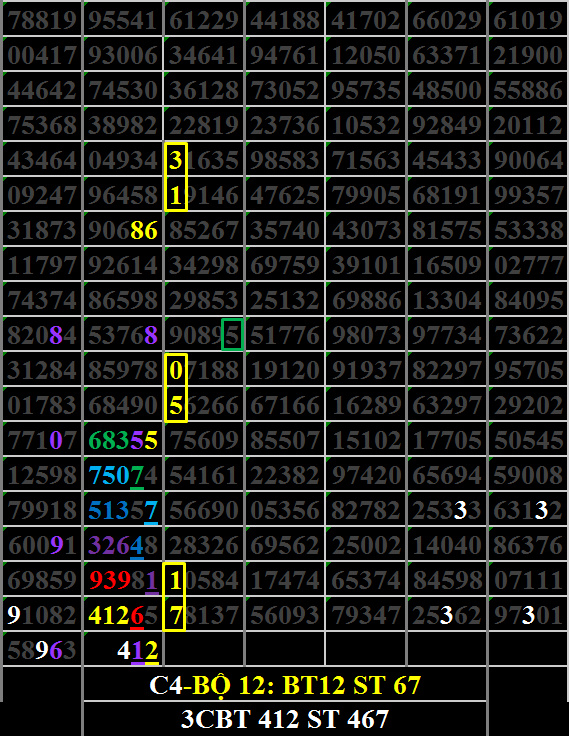569x736 pixels.
Task: Click on cell 95735
Action: (366, 89)
